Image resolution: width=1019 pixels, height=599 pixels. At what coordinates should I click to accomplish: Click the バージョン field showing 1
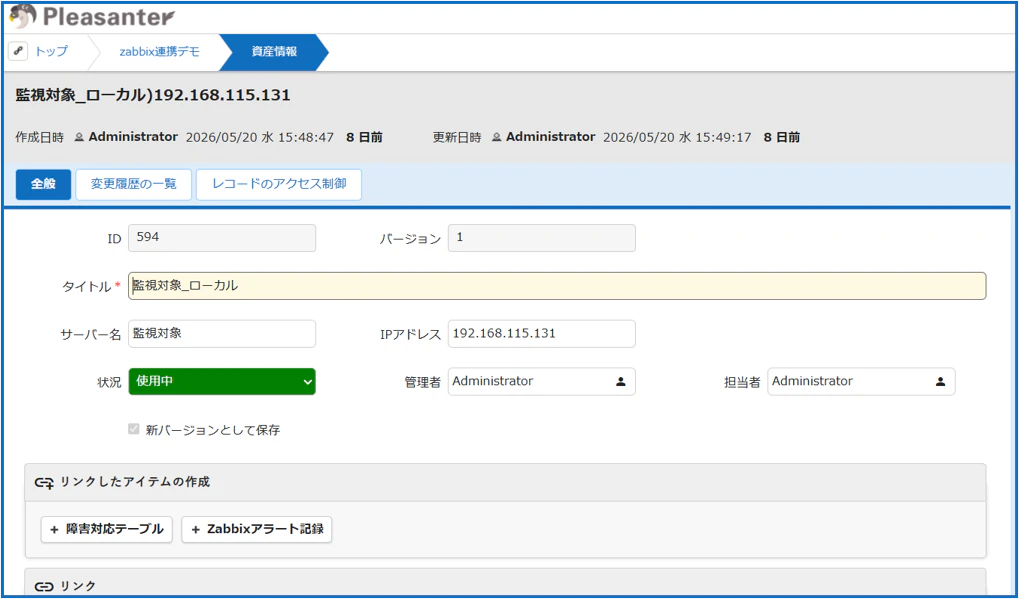(542, 238)
